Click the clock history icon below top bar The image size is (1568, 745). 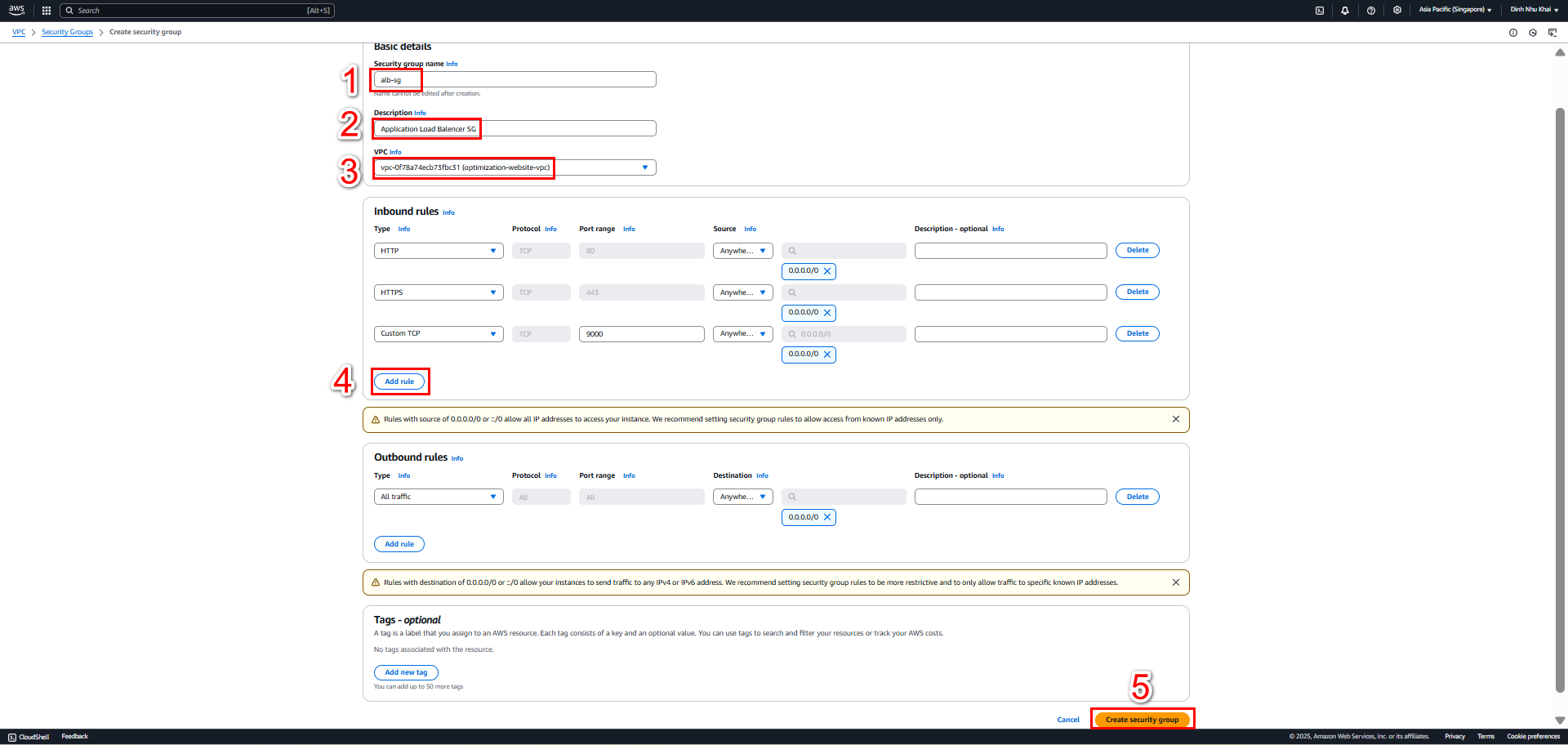click(1533, 33)
